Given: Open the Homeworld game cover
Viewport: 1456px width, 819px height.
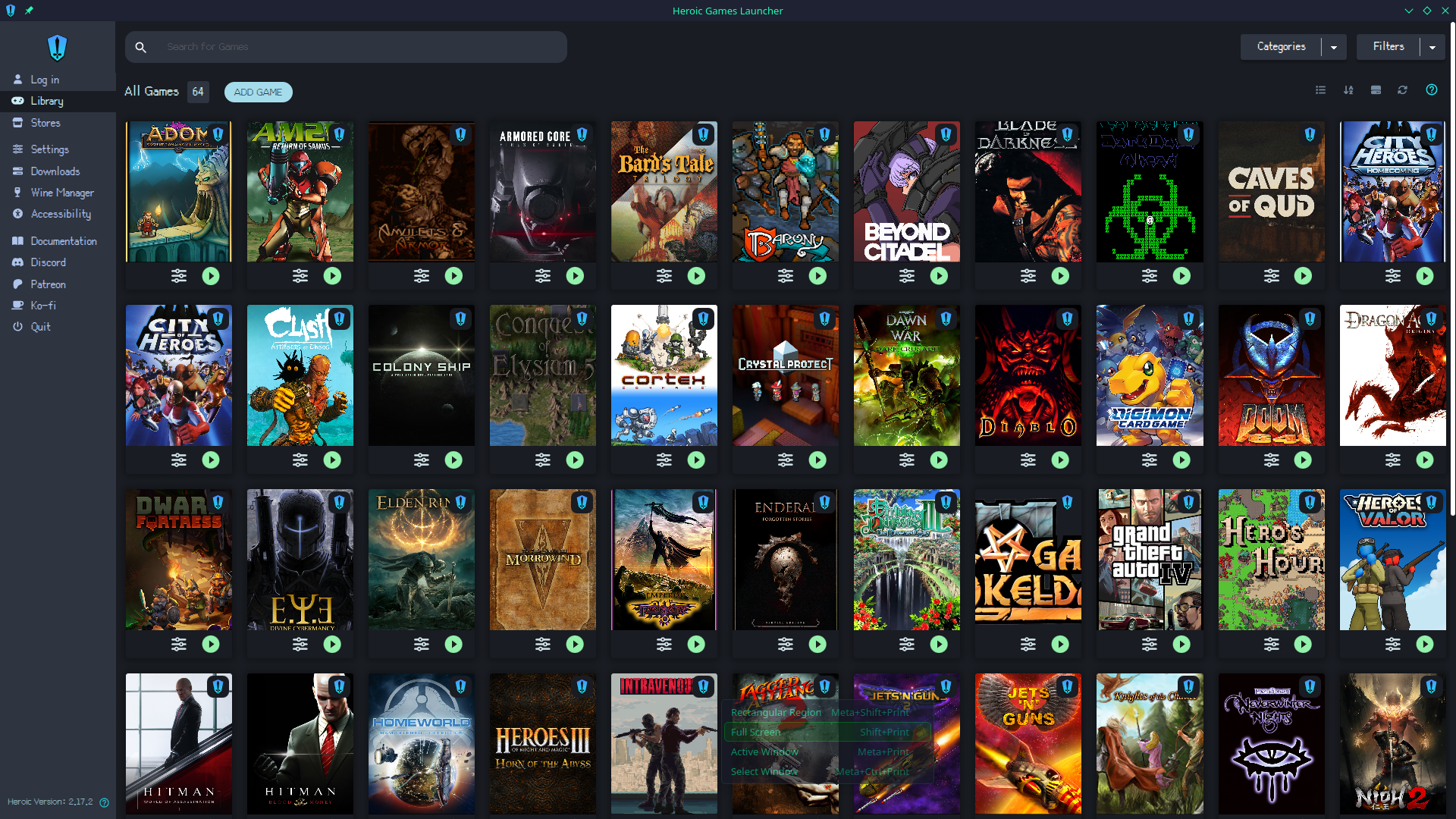Looking at the screenshot, I should 422,744.
